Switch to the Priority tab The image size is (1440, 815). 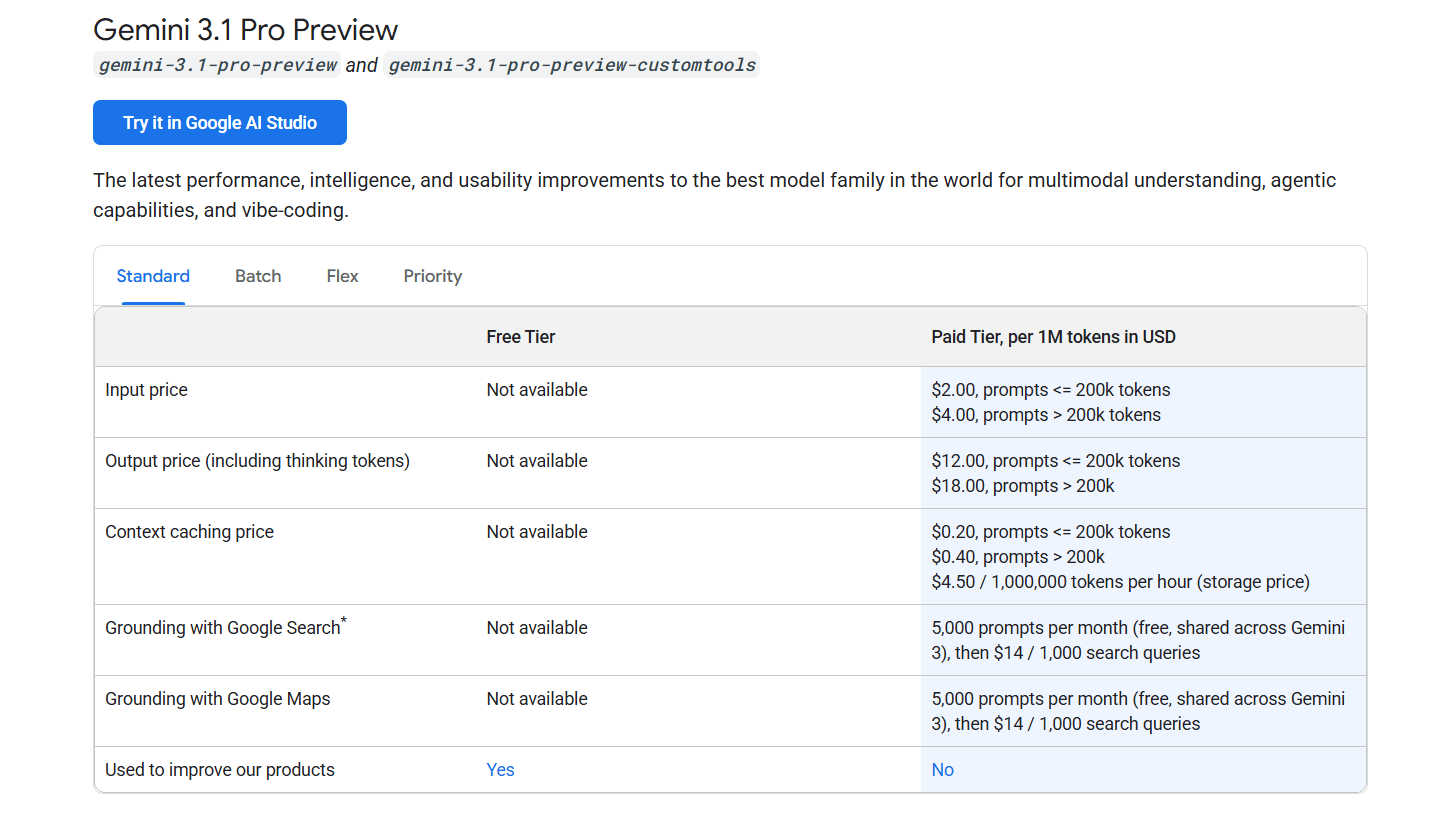tap(433, 276)
